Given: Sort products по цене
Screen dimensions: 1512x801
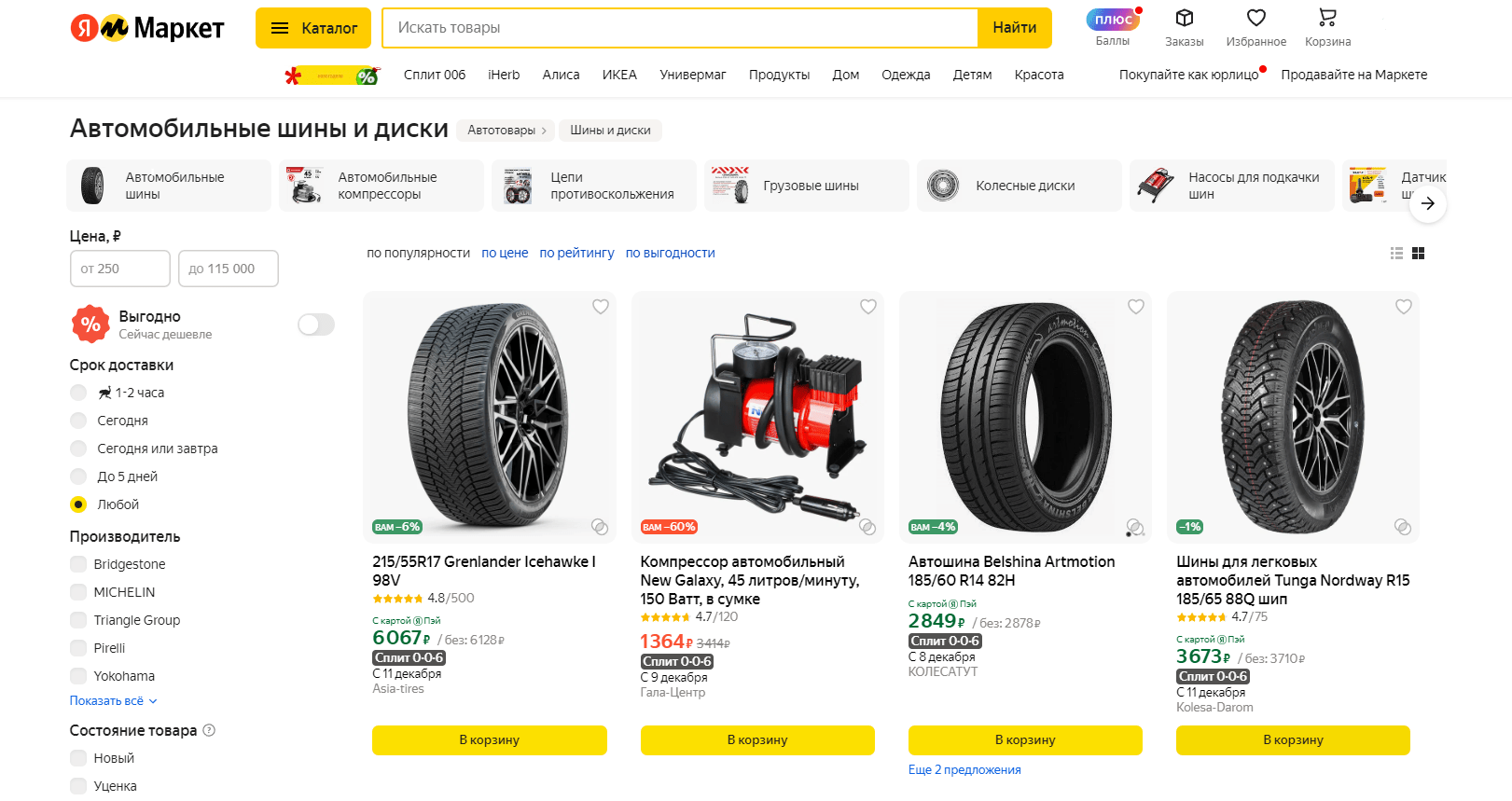Looking at the screenshot, I should click(x=505, y=253).
